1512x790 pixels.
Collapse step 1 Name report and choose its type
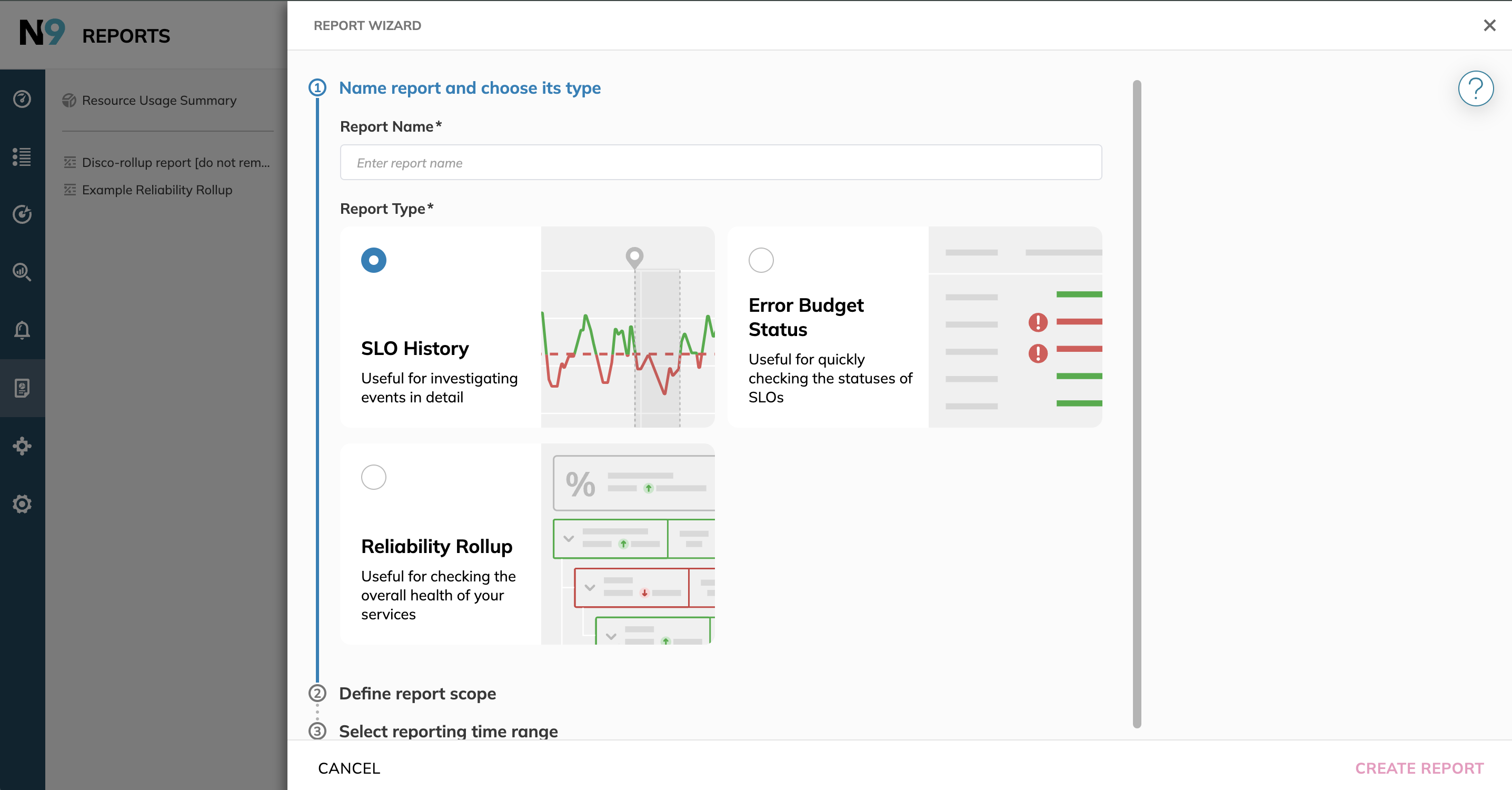tap(470, 87)
